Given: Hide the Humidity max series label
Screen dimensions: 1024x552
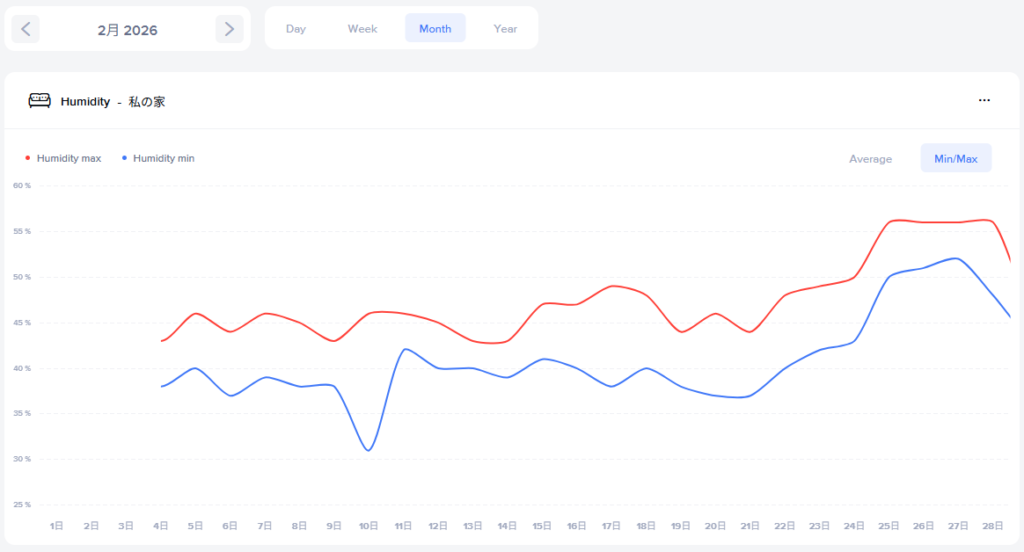Looking at the screenshot, I should [x=69, y=158].
